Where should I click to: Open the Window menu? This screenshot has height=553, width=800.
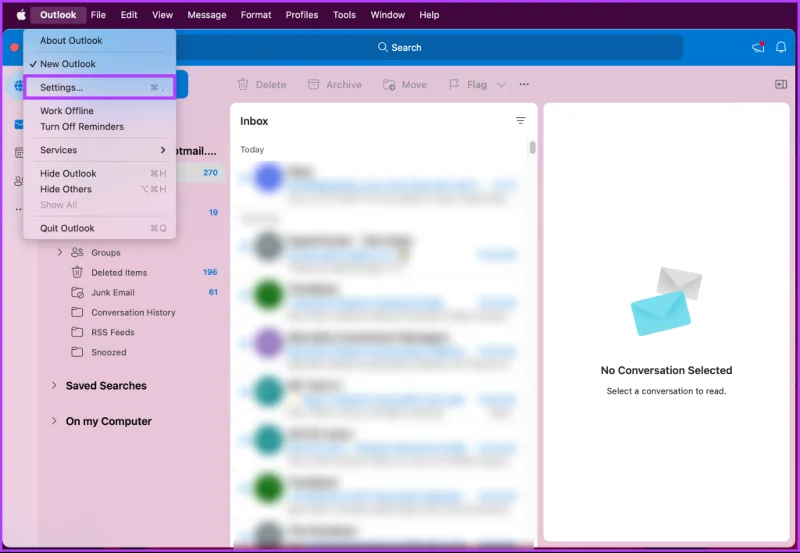(x=388, y=15)
